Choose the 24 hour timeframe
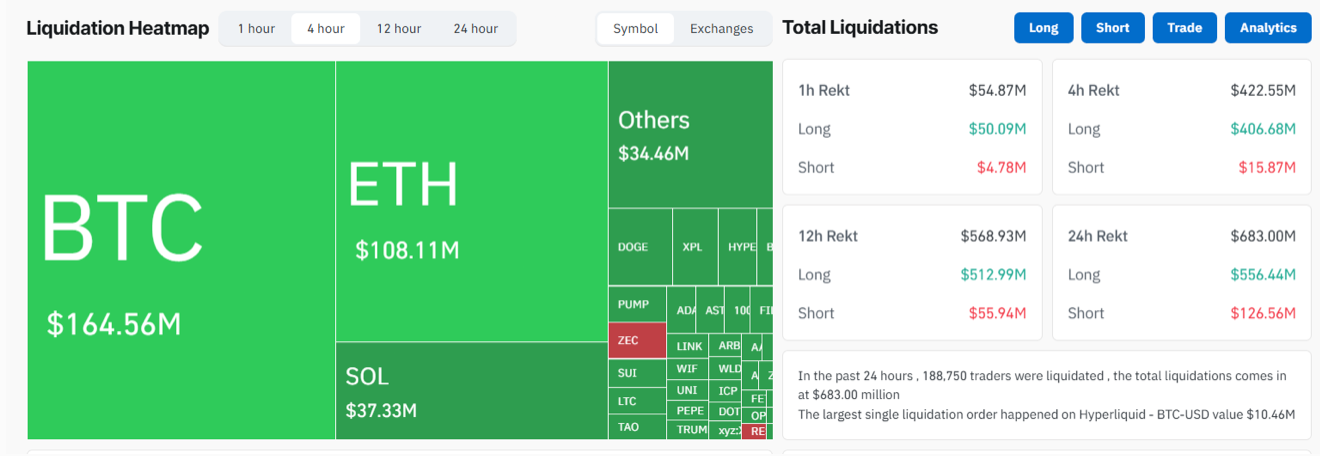 tap(475, 29)
